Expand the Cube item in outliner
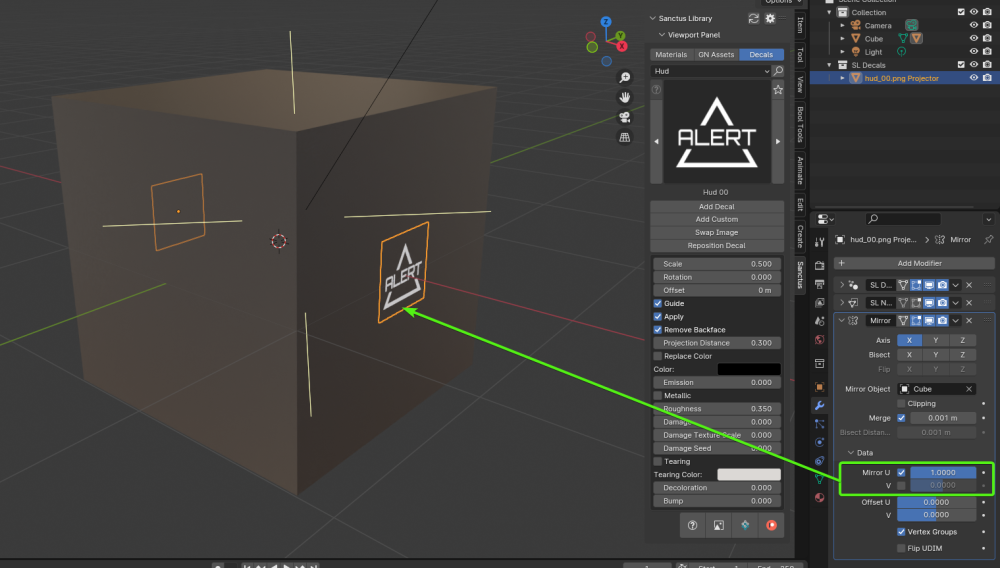The image size is (1000, 568). [842, 39]
